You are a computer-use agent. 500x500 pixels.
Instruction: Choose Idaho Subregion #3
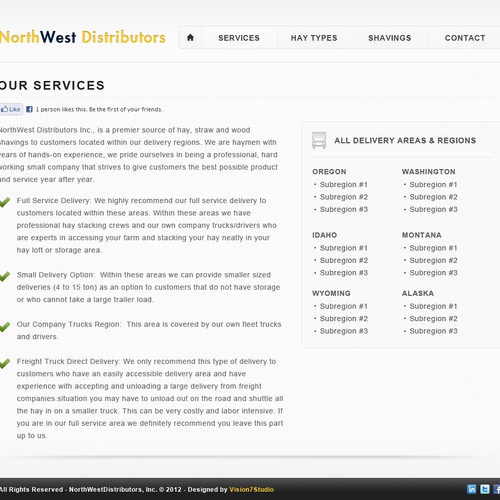tap(344, 273)
